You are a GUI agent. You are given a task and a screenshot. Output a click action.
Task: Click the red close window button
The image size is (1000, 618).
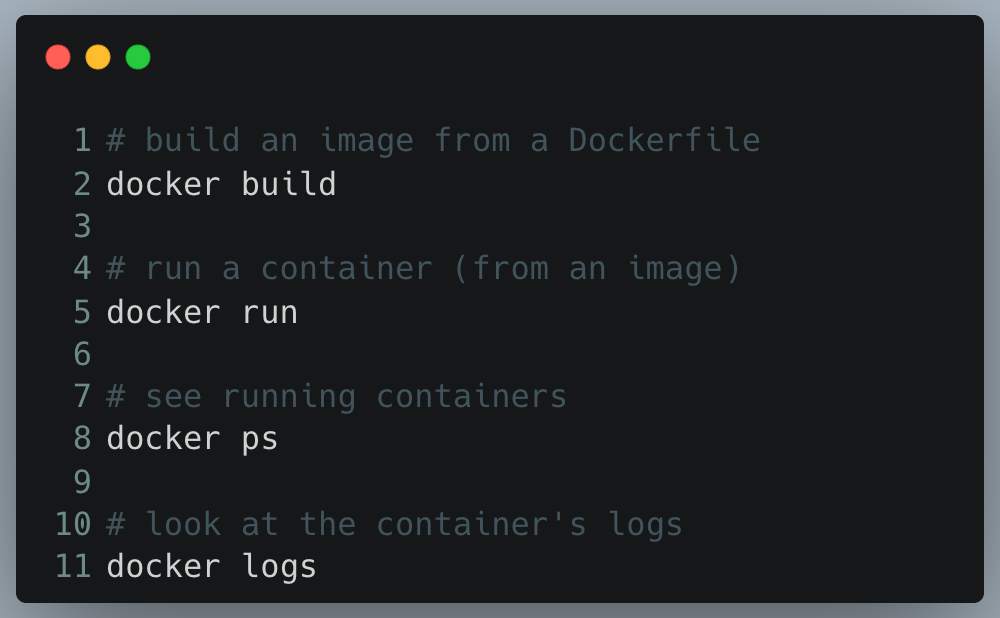click(58, 57)
